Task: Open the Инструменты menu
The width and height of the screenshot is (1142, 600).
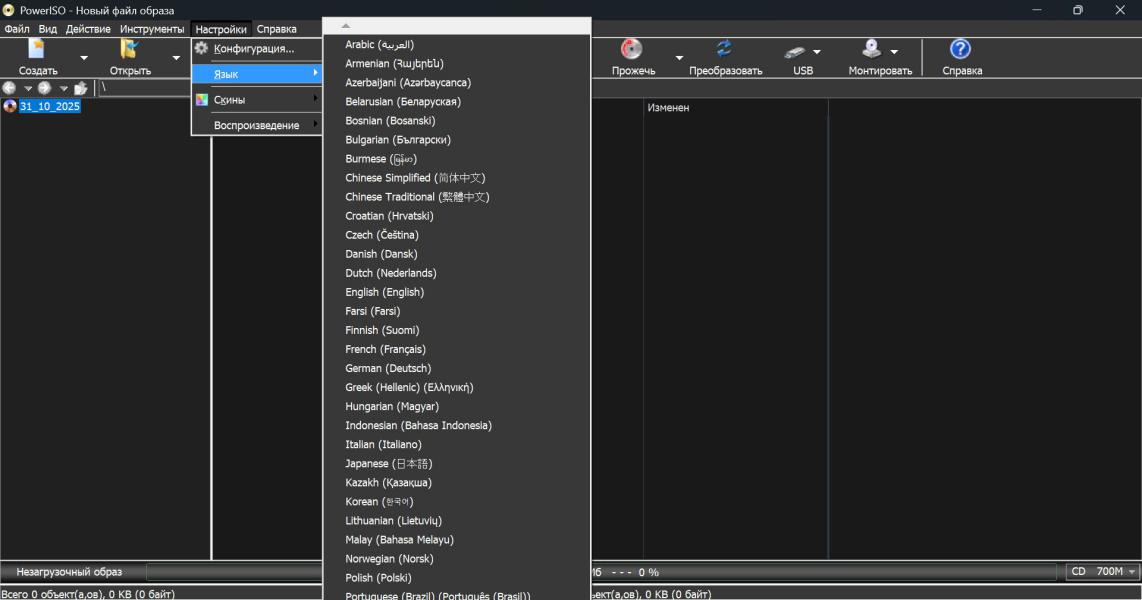Action: pyautogui.click(x=152, y=29)
